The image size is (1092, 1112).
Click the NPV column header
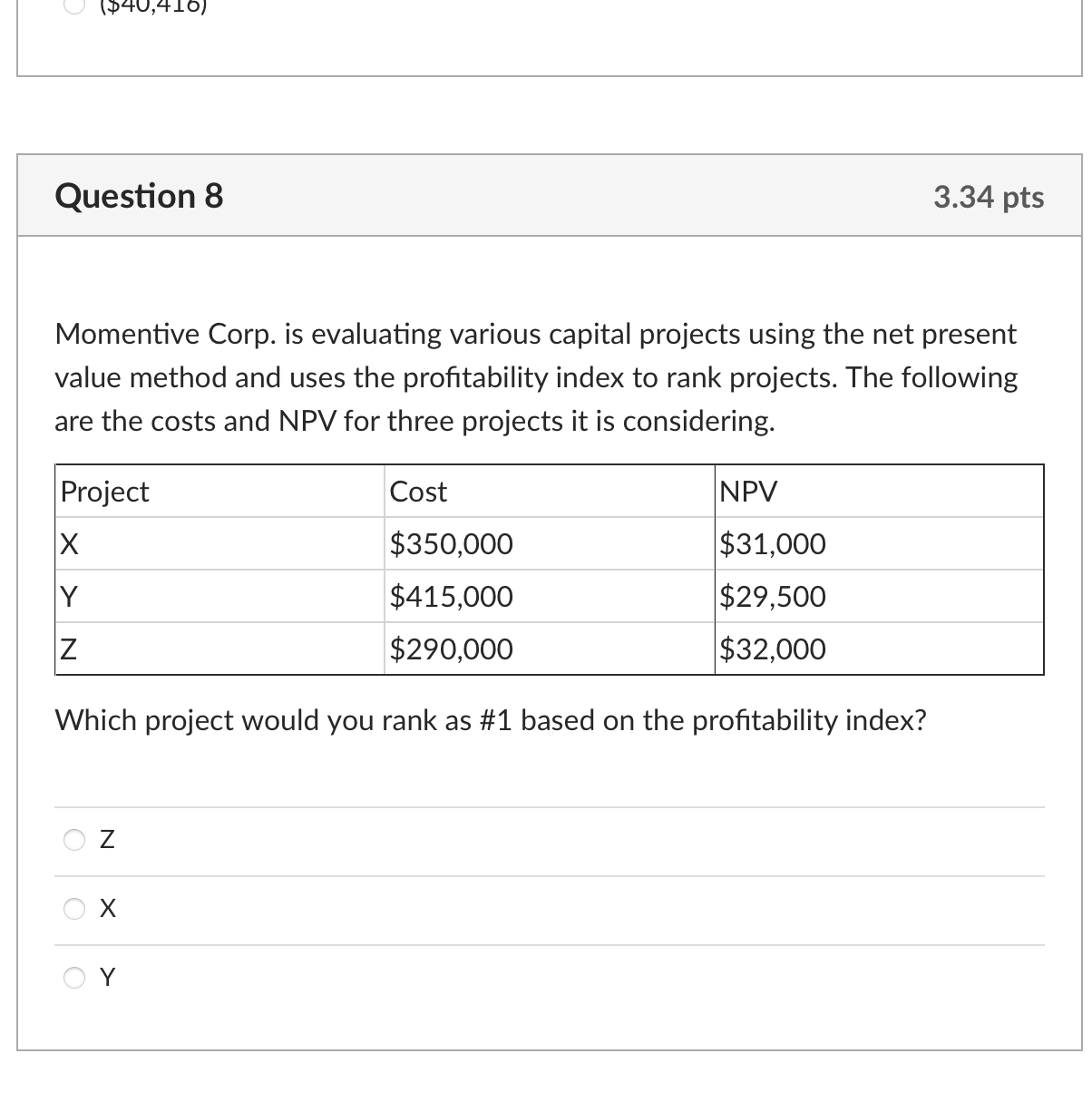tap(749, 491)
